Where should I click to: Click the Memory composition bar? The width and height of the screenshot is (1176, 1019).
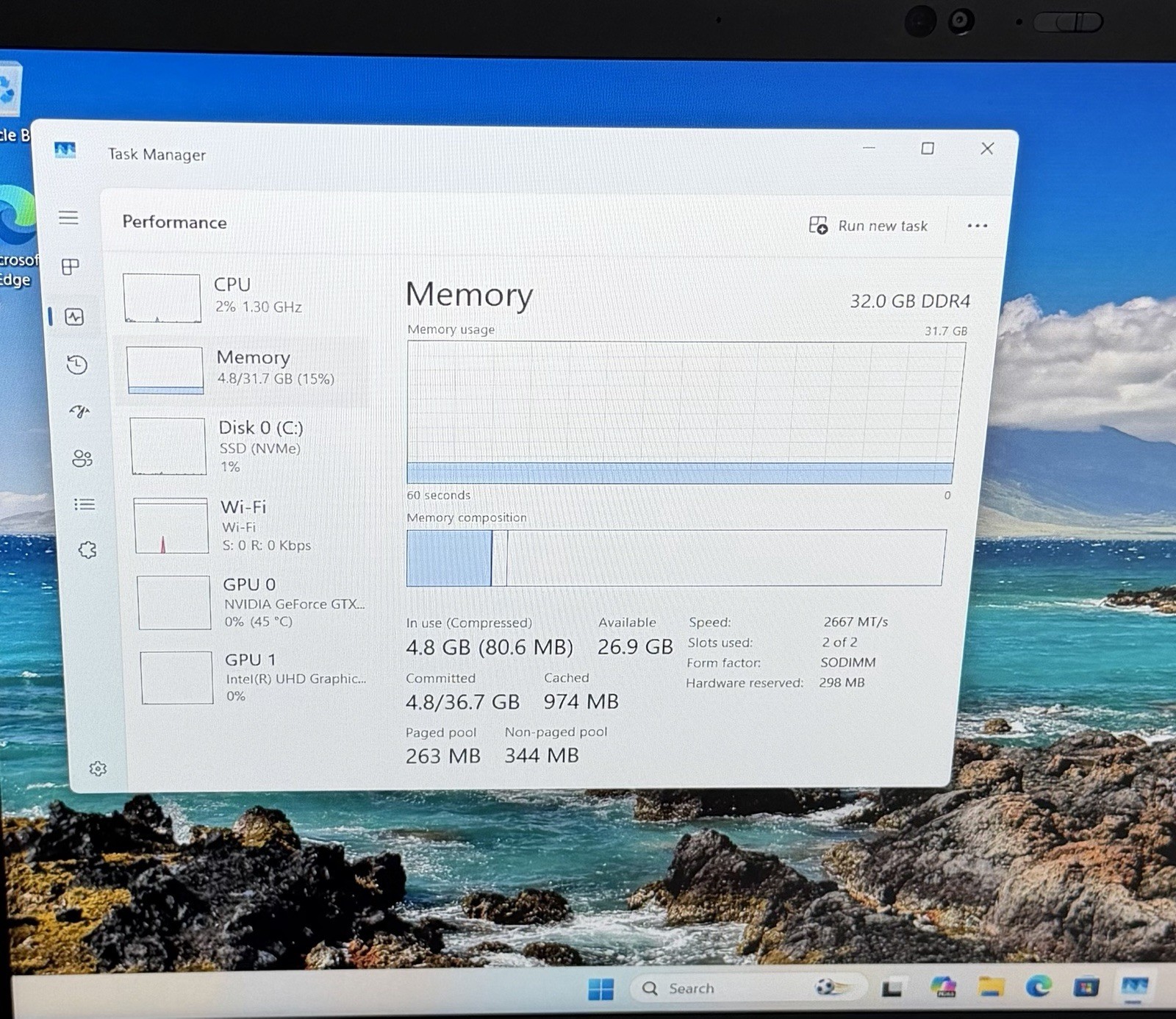tap(675, 558)
